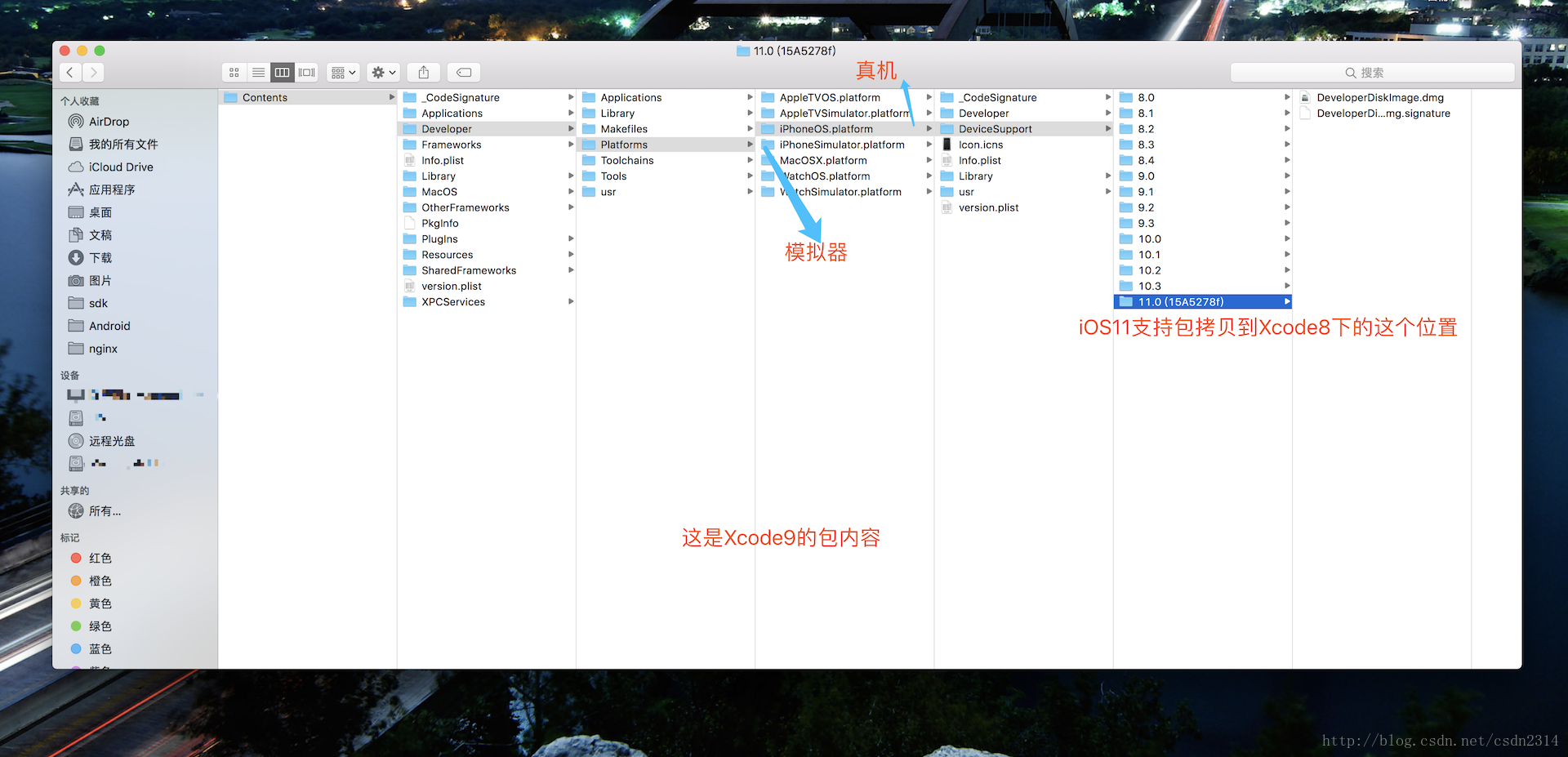Expand arrow next to Contents folder
This screenshot has width=1568, height=757.
click(391, 97)
